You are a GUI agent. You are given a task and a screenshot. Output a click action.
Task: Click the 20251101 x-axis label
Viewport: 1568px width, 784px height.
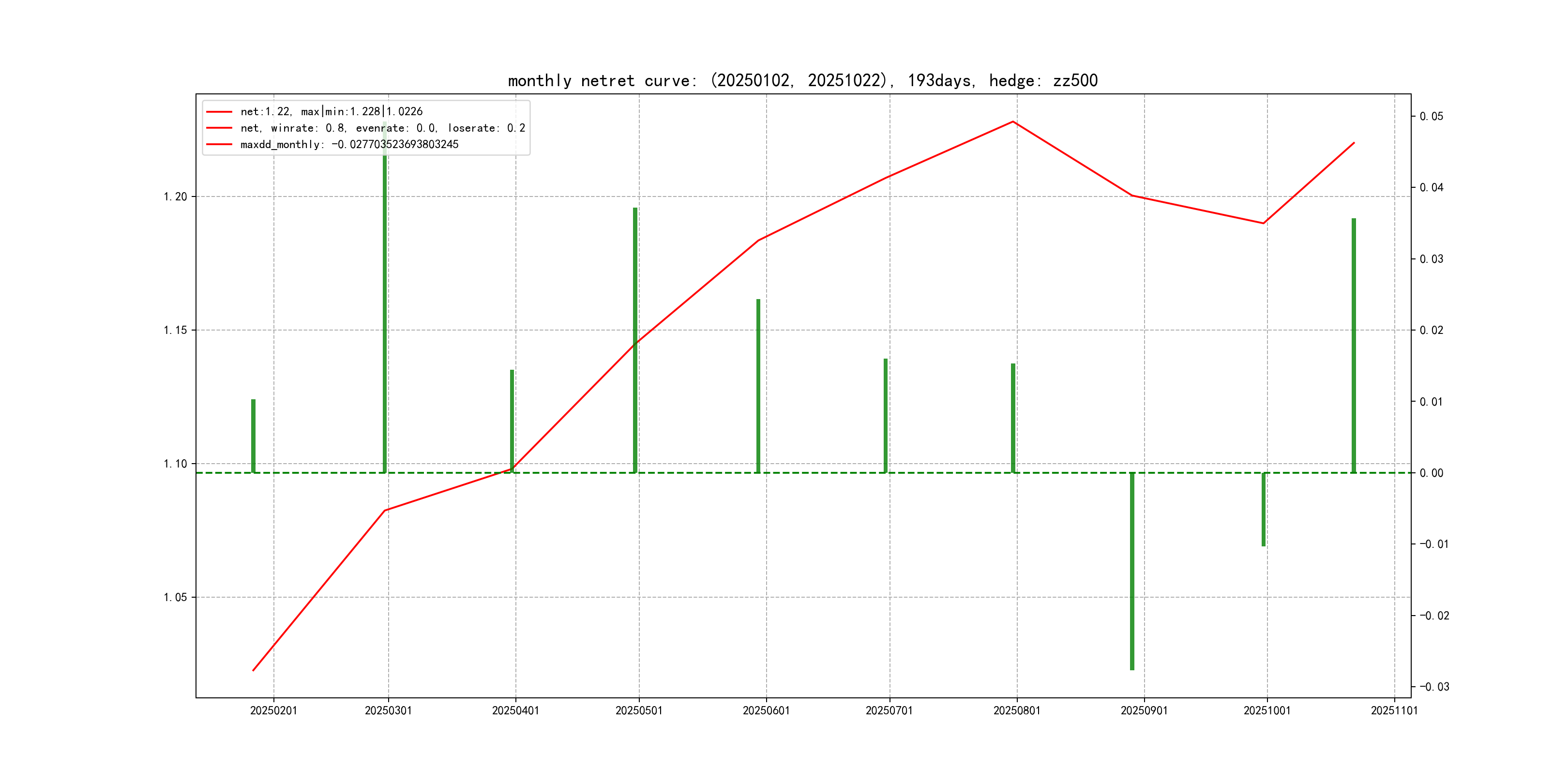tap(1394, 710)
